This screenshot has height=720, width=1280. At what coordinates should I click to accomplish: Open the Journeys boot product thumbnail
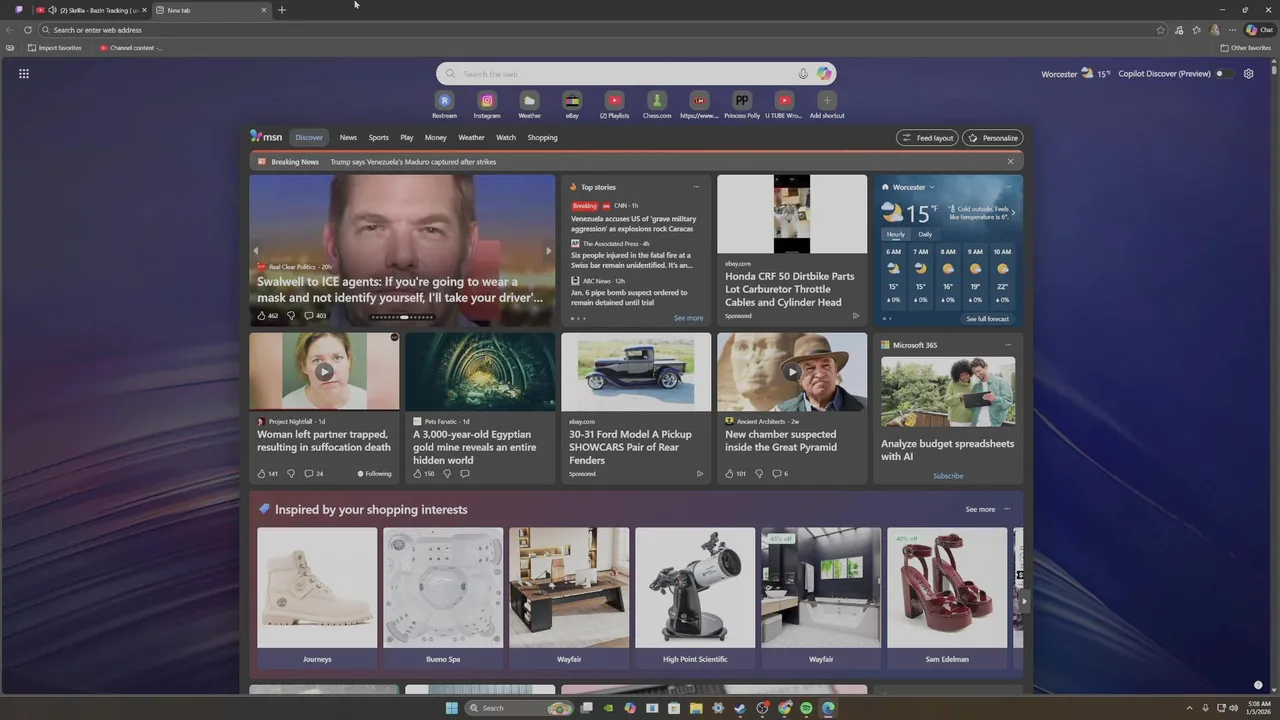coord(317,588)
